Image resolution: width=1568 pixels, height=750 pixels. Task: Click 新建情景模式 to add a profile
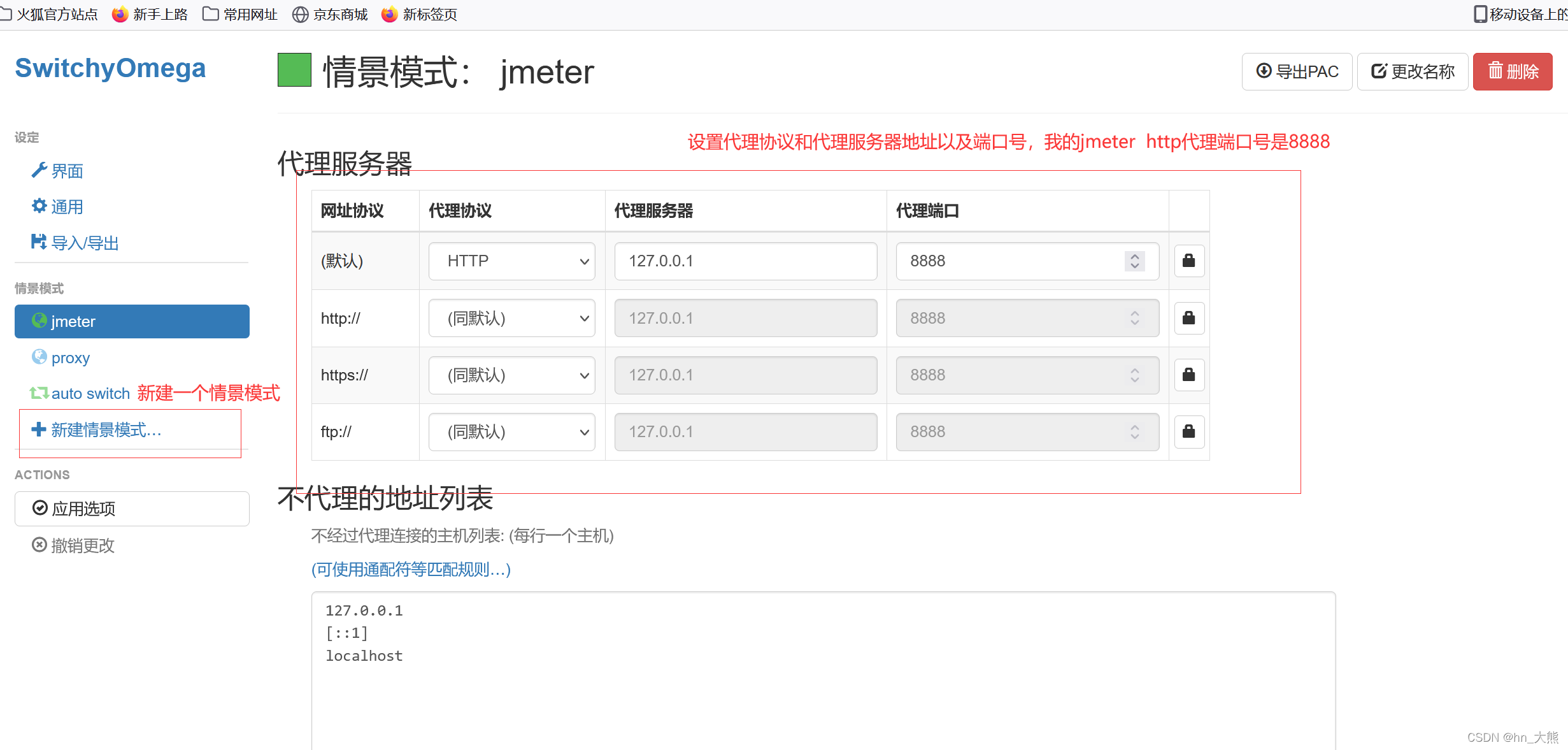[x=96, y=429]
